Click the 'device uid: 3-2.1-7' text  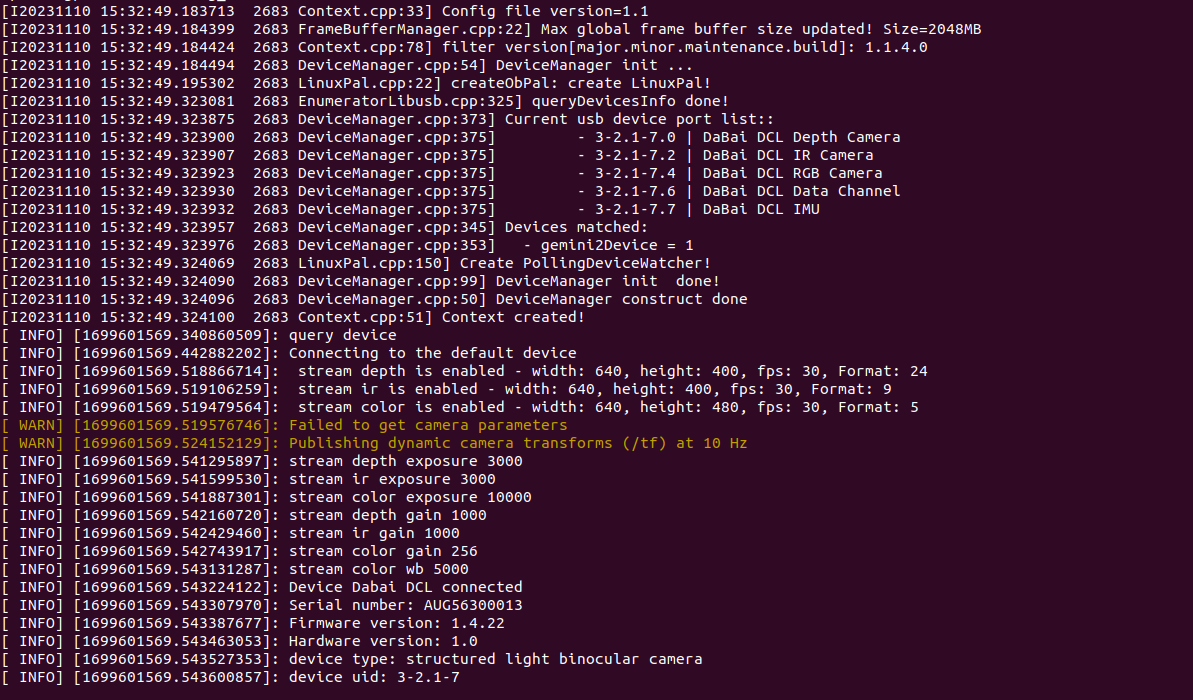click(374, 677)
